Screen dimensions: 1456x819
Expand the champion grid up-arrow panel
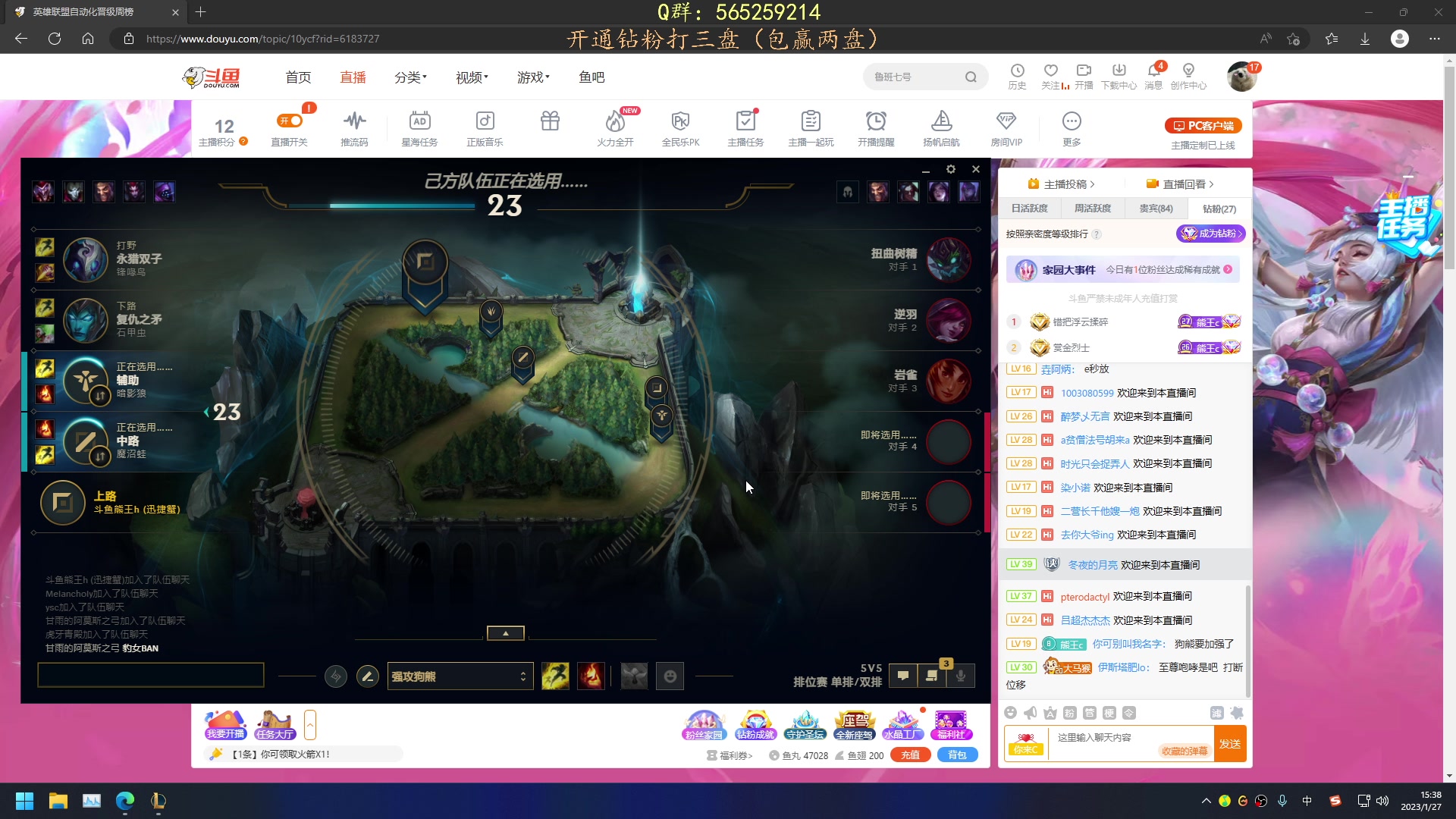[505, 632]
